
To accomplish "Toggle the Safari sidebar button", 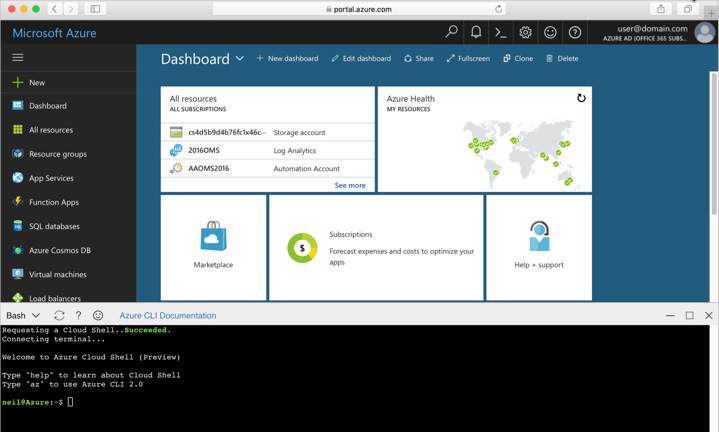I will (x=95, y=9).
